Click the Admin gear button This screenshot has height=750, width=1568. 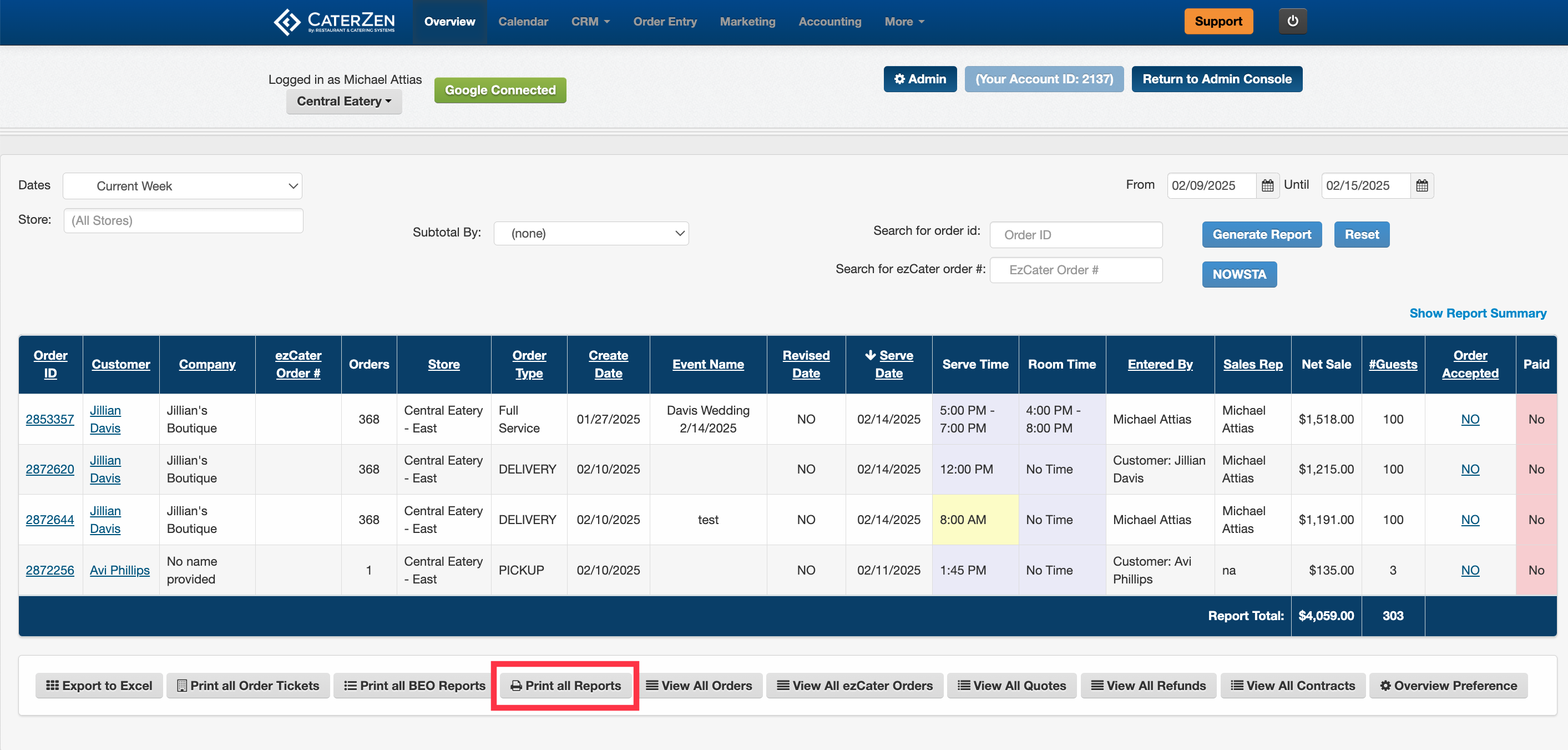(x=920, y=79)
